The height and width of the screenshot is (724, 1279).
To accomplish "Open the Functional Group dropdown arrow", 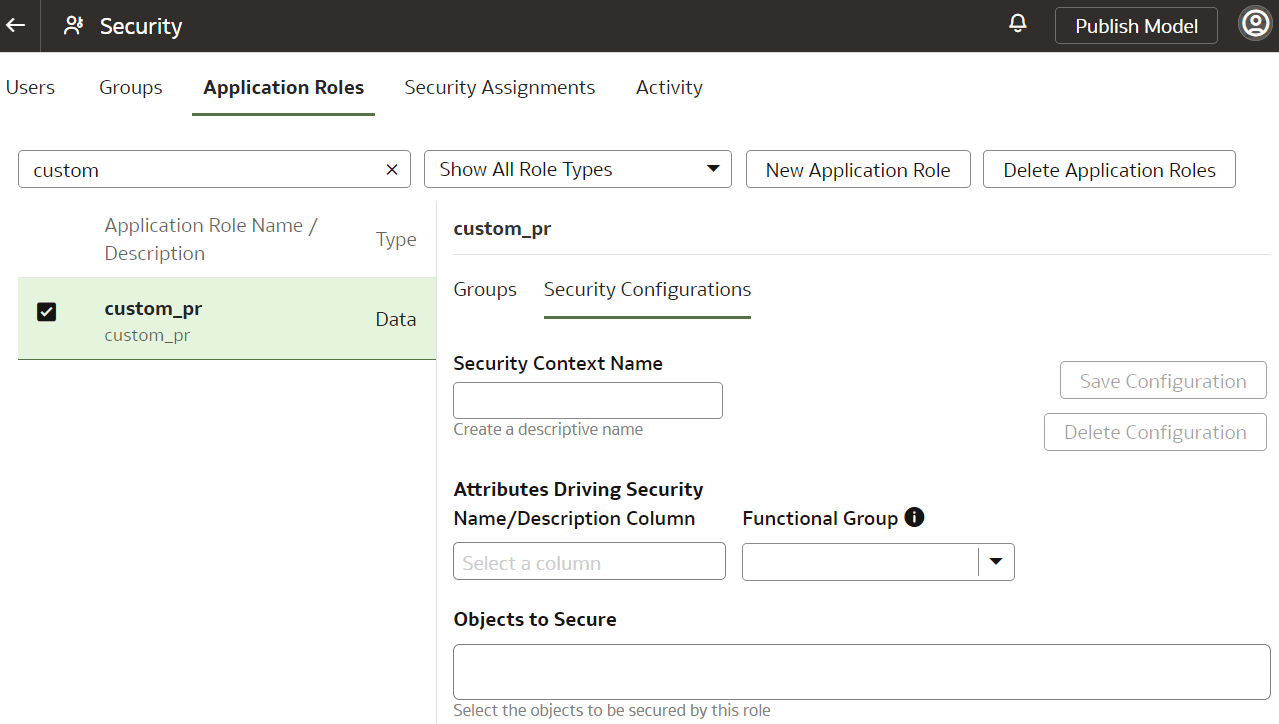I will [995, 562].
